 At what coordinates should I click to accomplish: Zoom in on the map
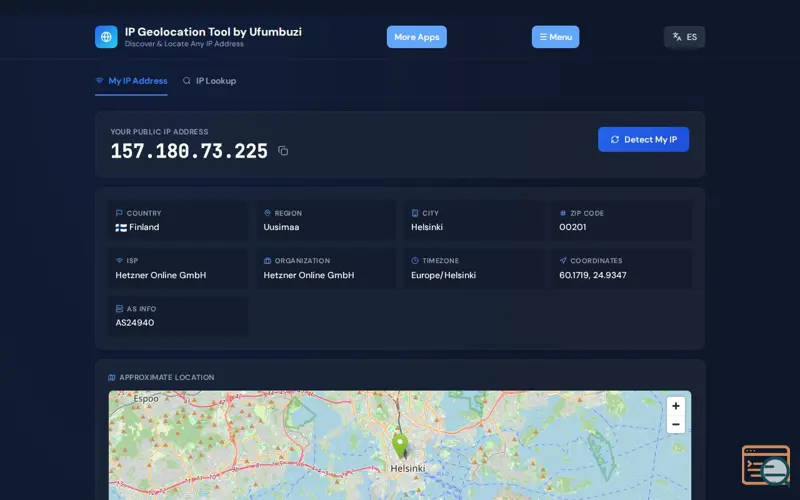point(676,406)
